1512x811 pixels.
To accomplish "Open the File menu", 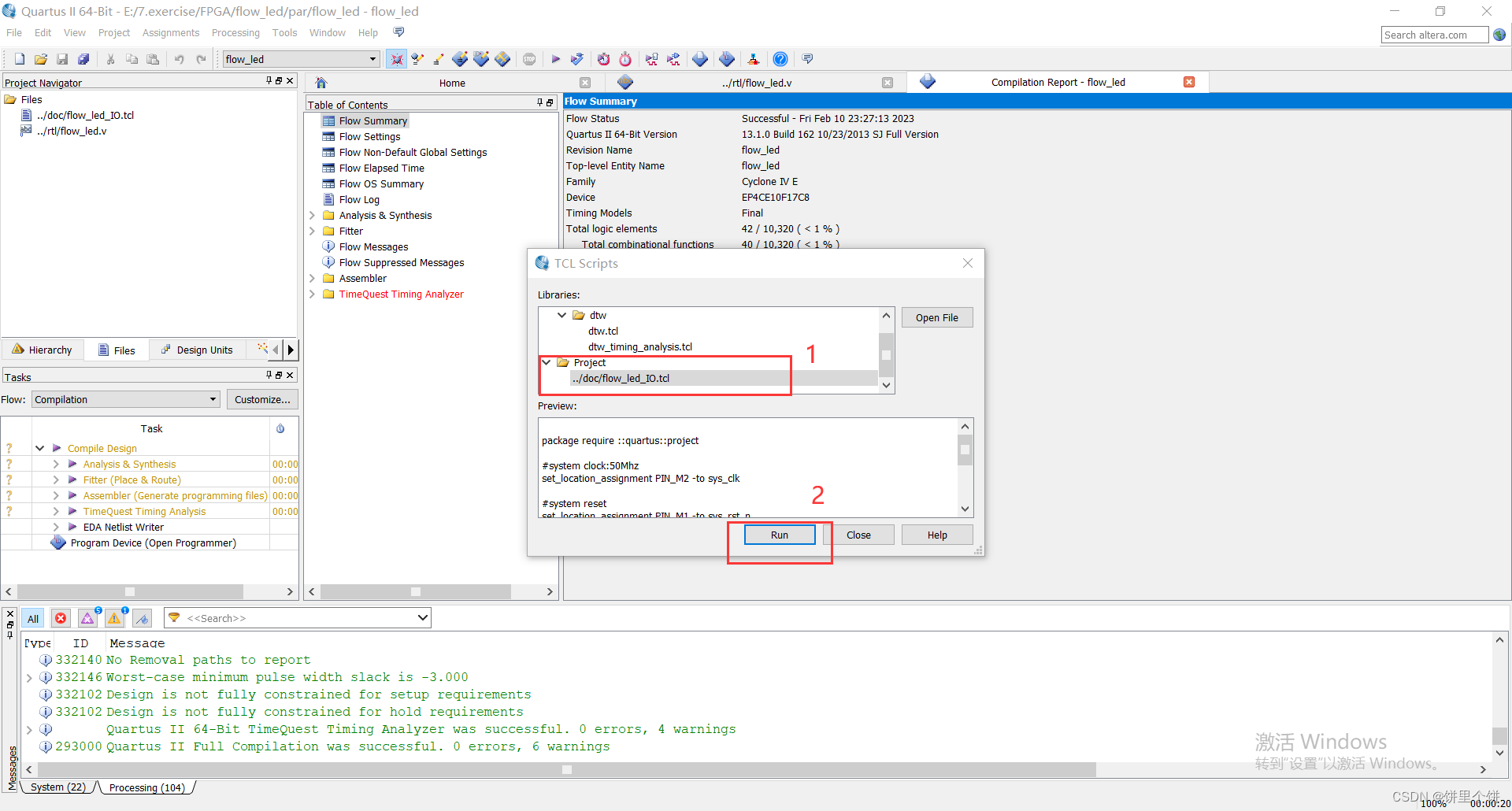I will [x=14, y=33].
